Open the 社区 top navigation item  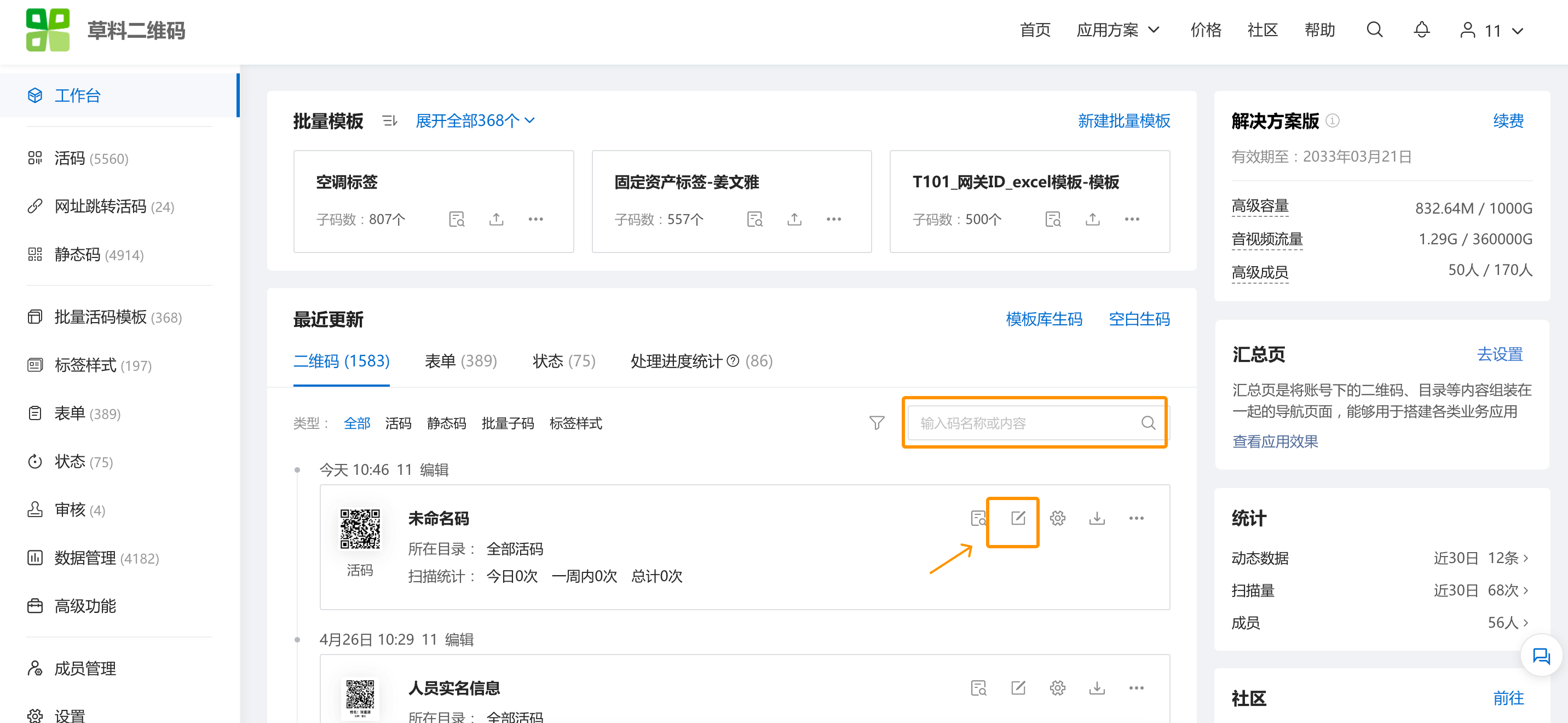tap(1262, 30)
